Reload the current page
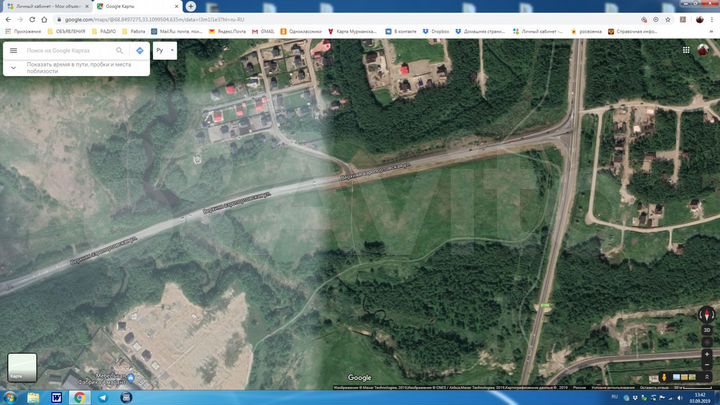Viewport: 720px width, 405px height. click(x=32, y=20)
